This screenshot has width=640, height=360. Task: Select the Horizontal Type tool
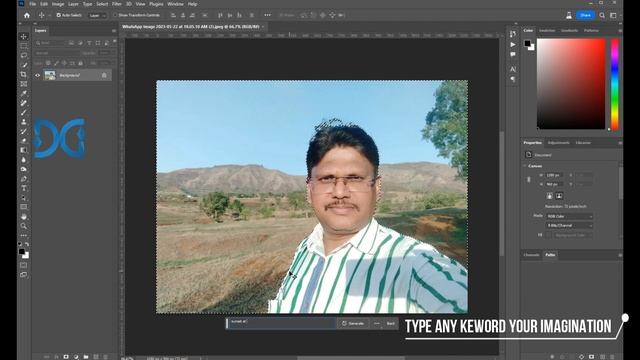[24, 188]
